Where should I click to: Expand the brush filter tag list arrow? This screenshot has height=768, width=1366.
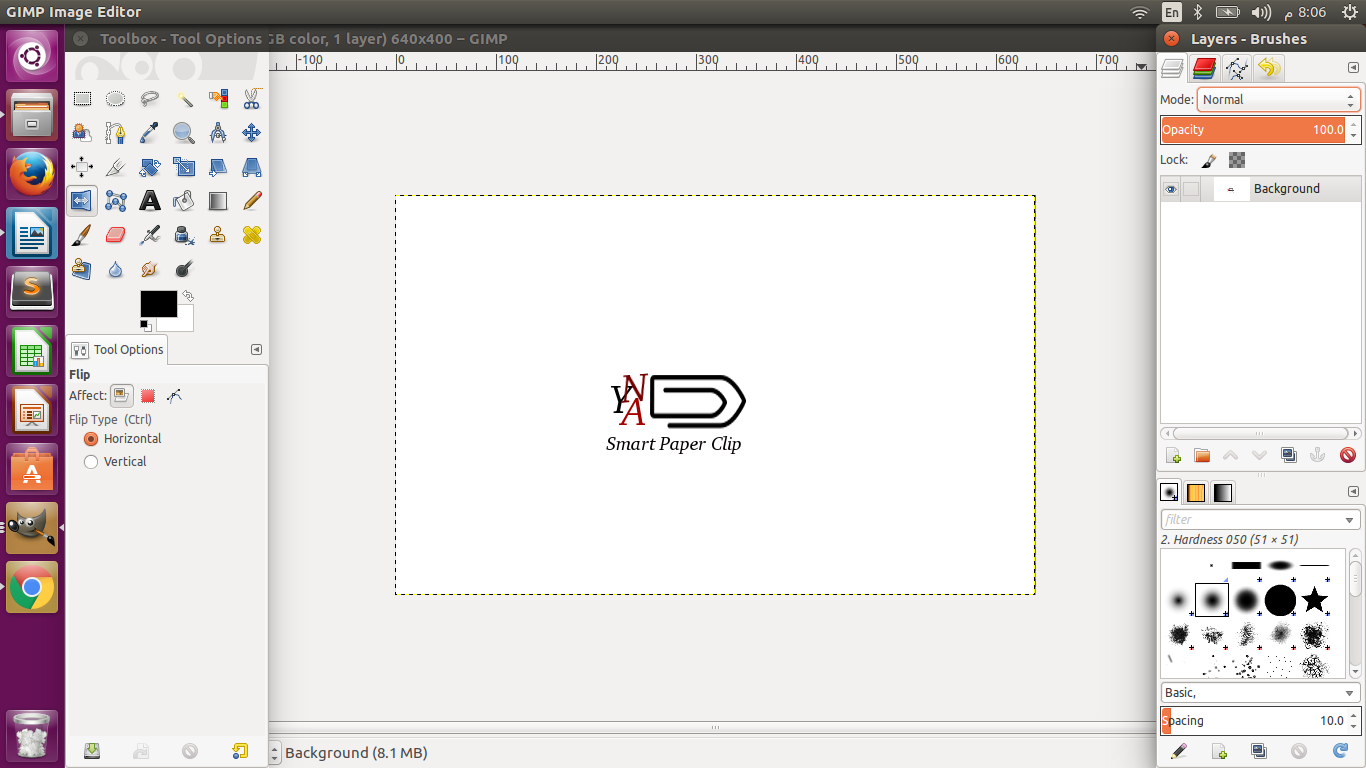(1351, 520)
